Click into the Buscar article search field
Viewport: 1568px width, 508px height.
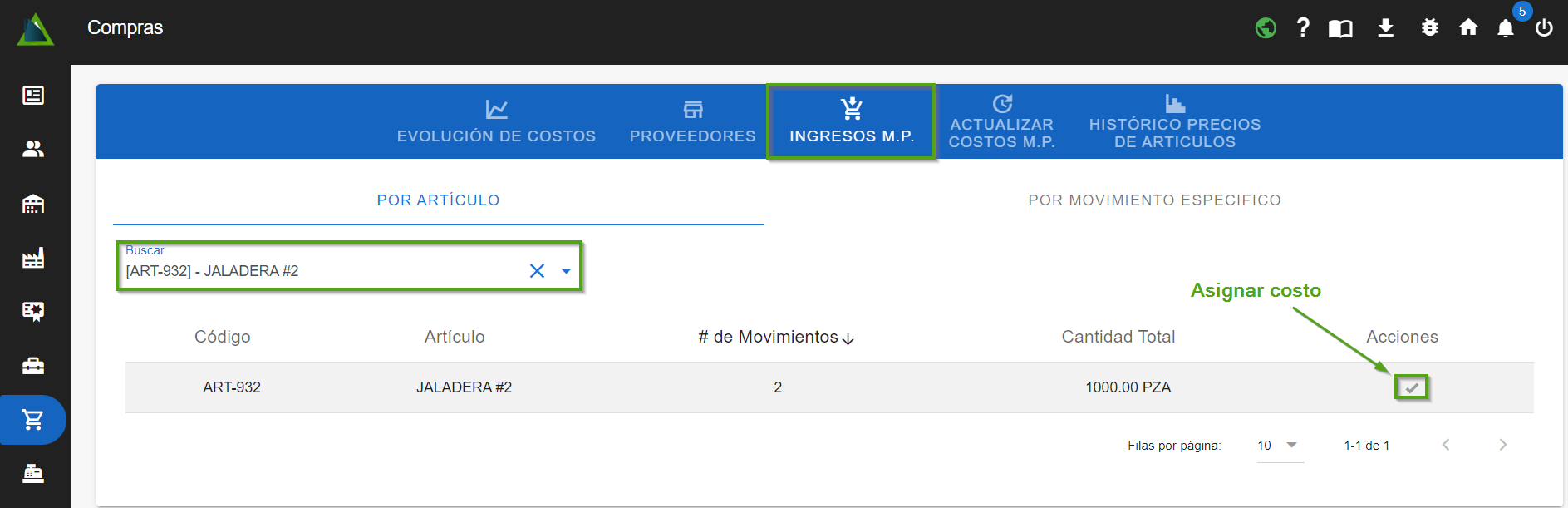tap(316, 271)
